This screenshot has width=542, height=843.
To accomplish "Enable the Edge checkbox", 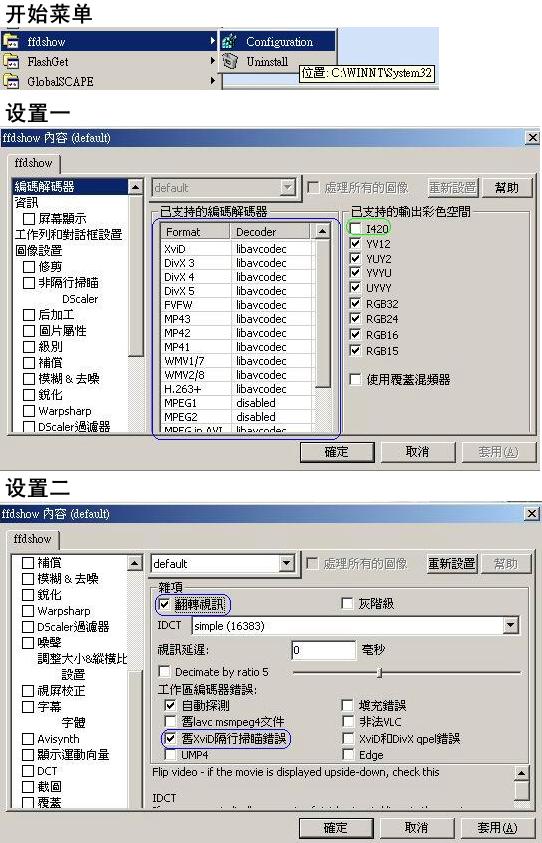I will (347, 754).
